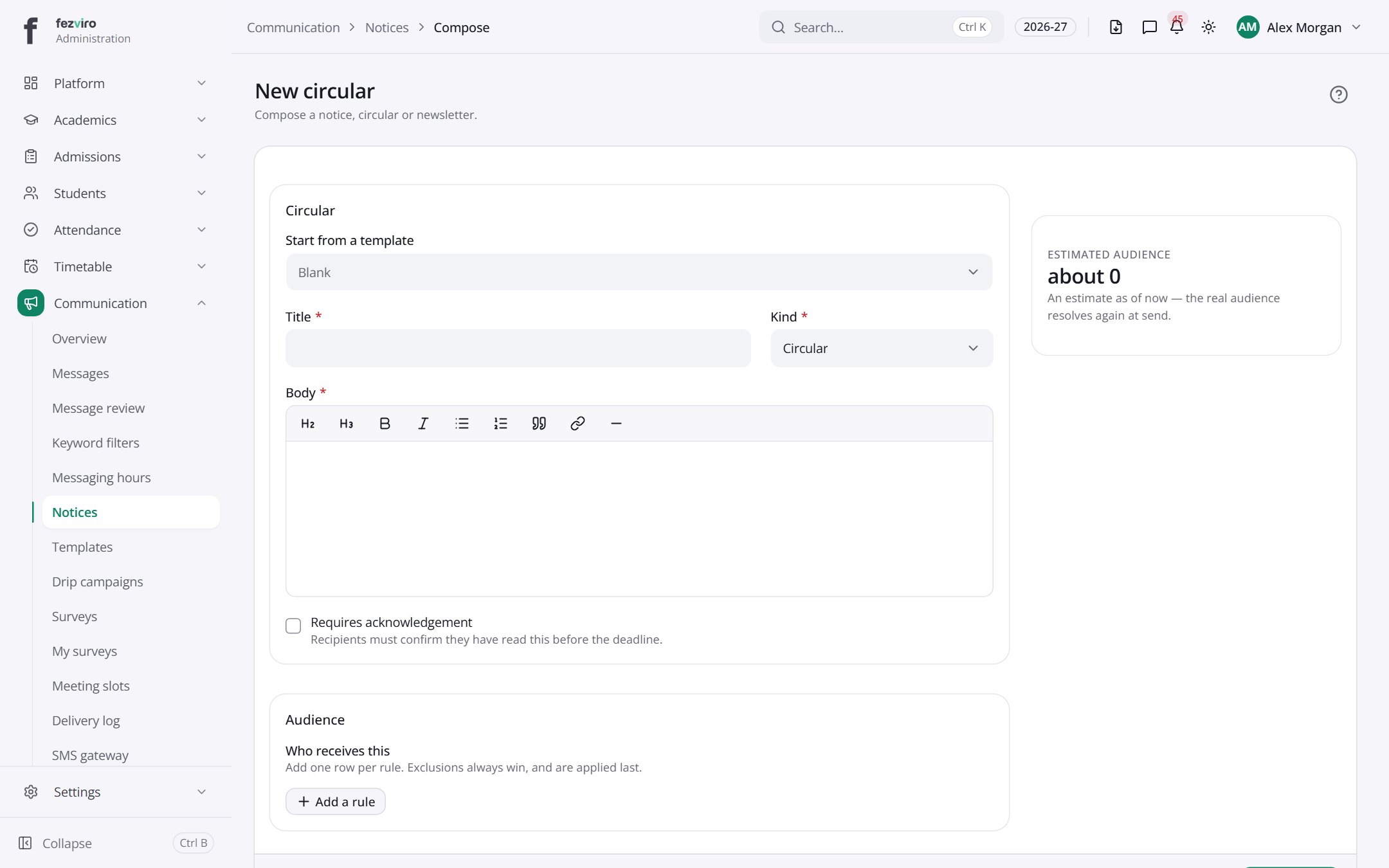
Task: Expand the Settings menu
Action: [x=116, y=791]
